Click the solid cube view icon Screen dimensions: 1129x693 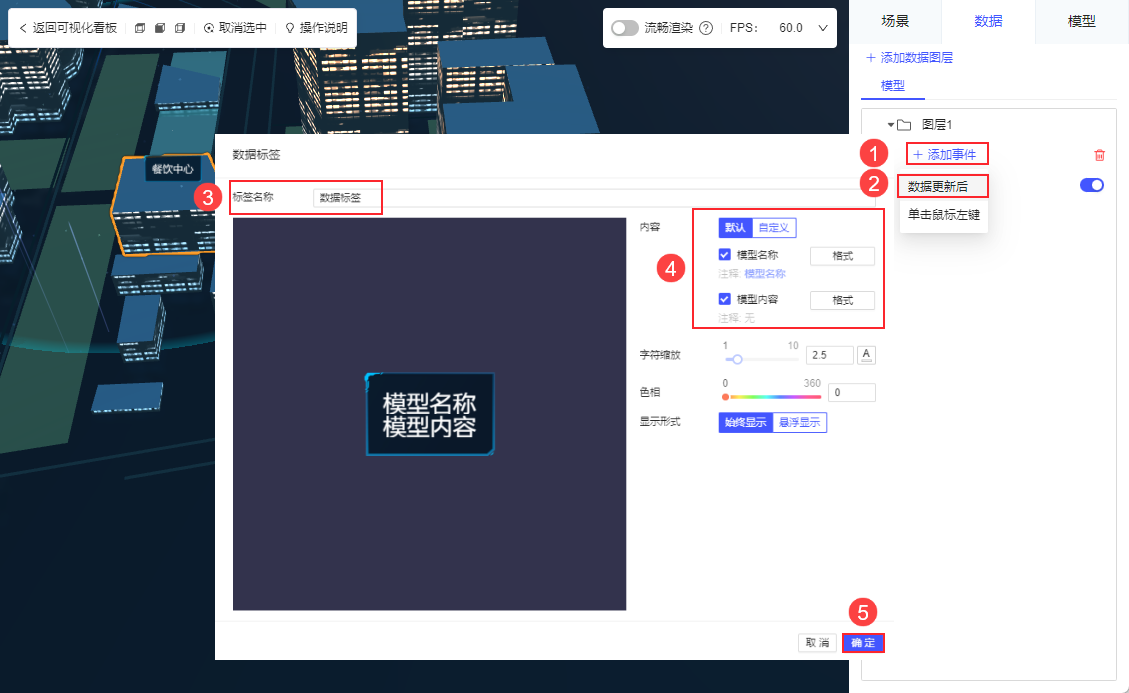(160, 28)
